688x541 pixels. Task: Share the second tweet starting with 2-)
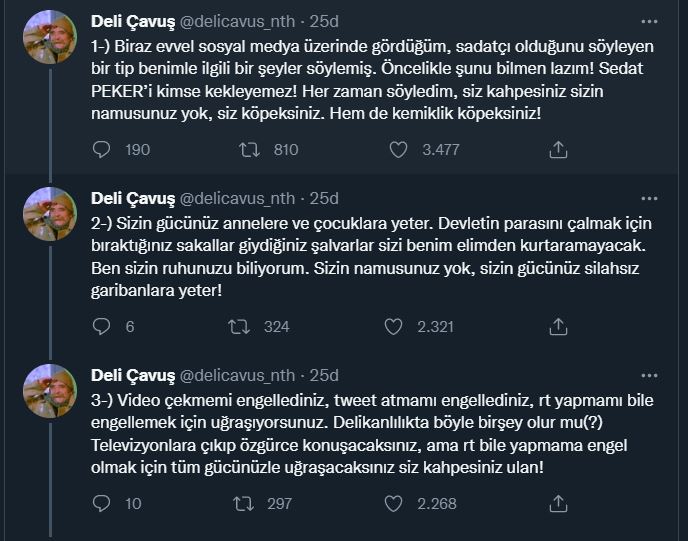pyautogui.click(x=559, y=326)
